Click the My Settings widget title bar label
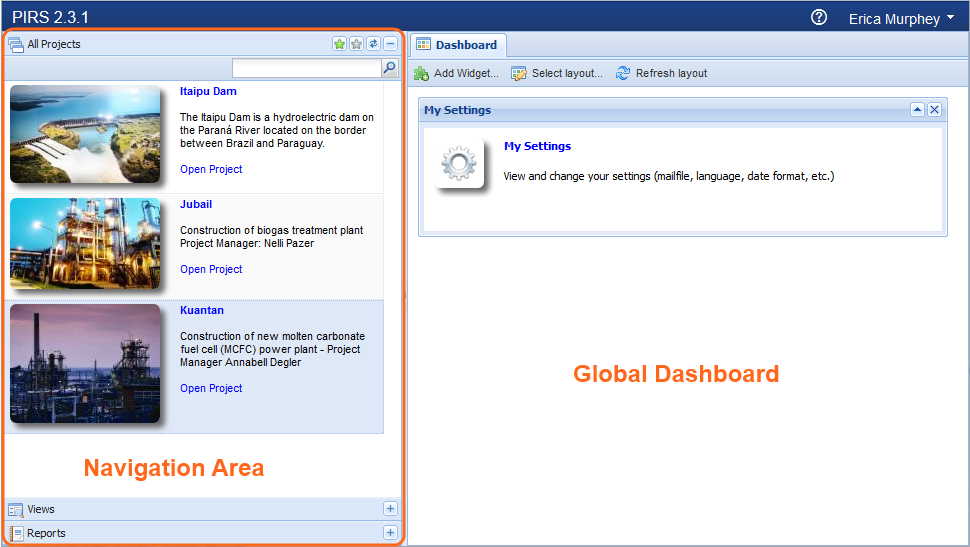This screenshot has width=970, height=547. click(457, 110)
